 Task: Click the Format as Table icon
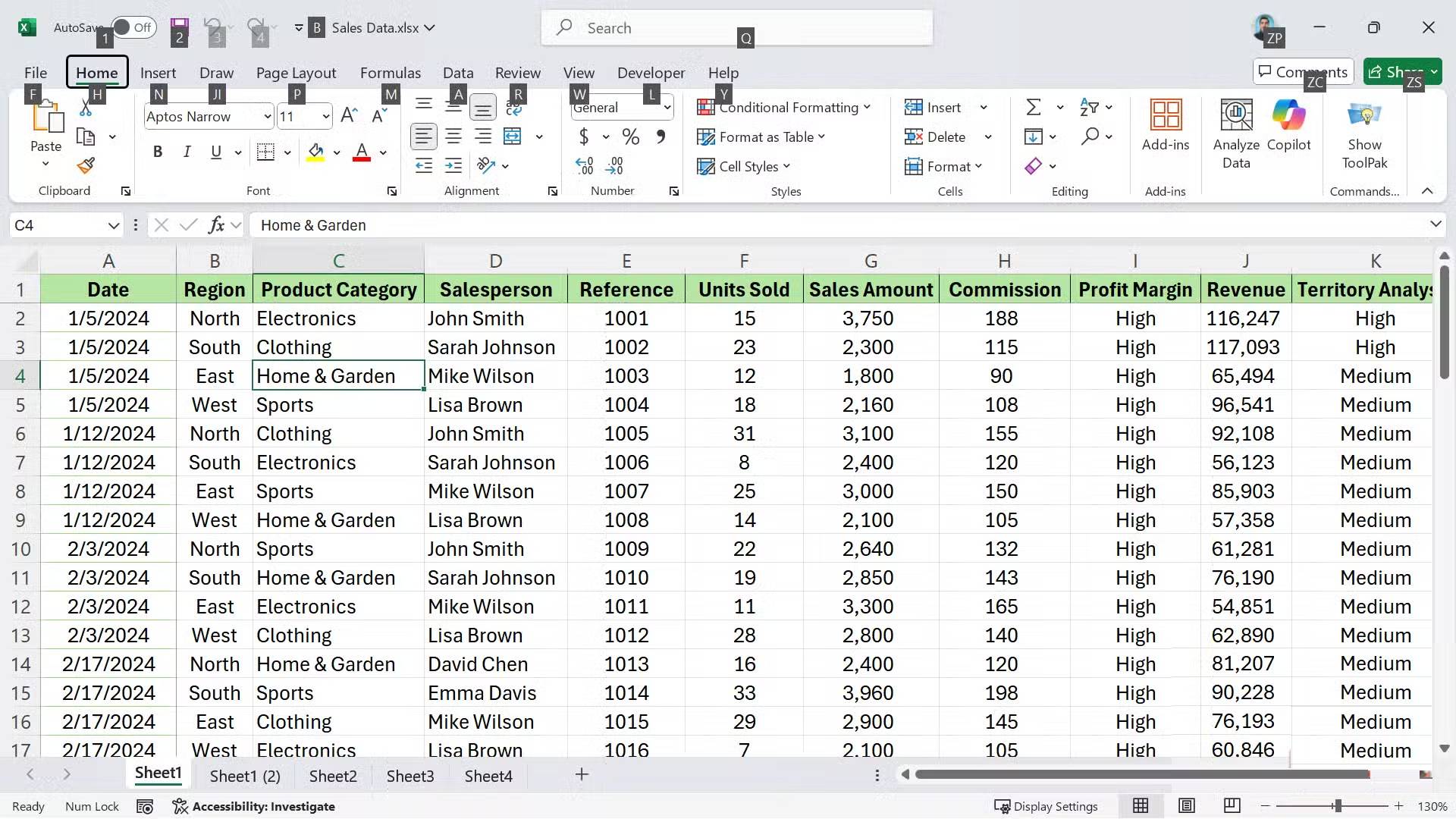(x=707, y=136)
